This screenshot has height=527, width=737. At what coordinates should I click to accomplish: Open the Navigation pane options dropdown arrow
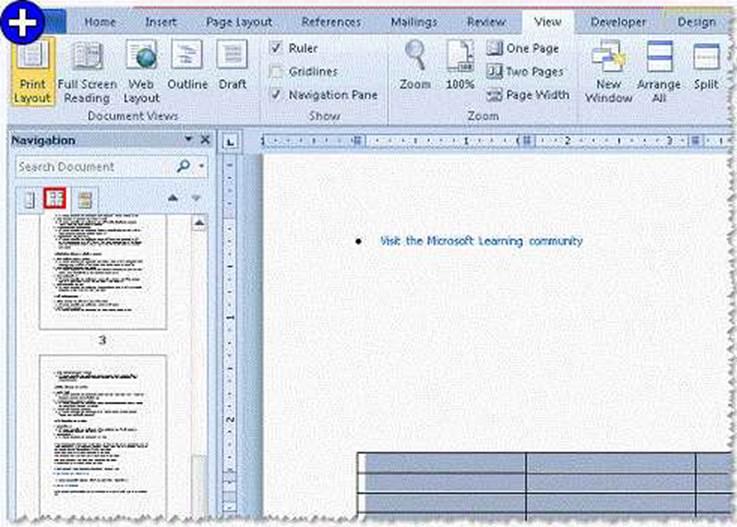pos(188,141)
